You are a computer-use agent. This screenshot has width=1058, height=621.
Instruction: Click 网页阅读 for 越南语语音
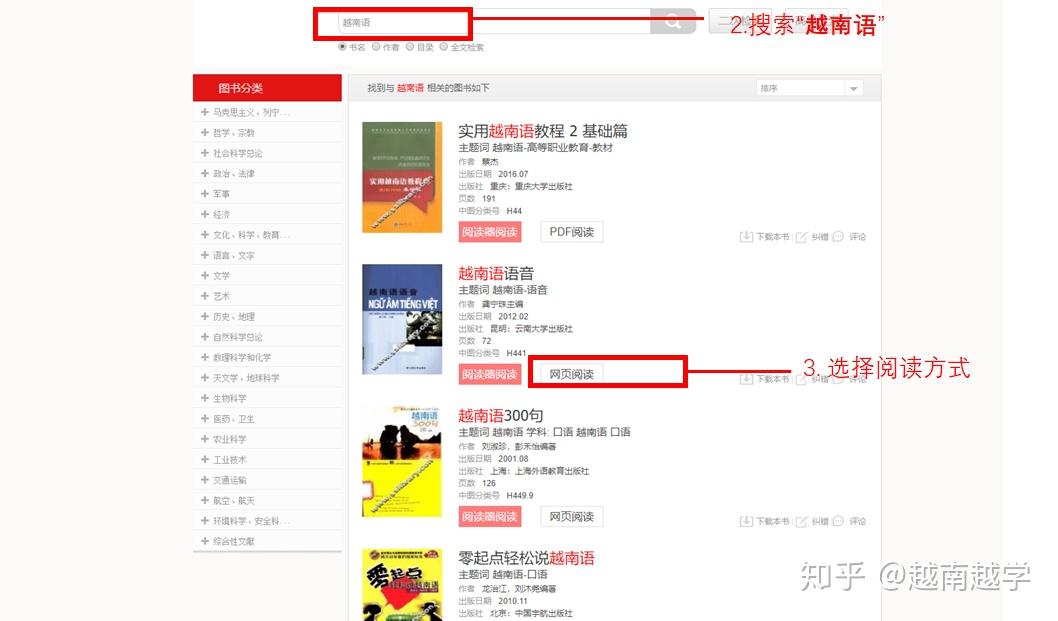tap(572, 375)
